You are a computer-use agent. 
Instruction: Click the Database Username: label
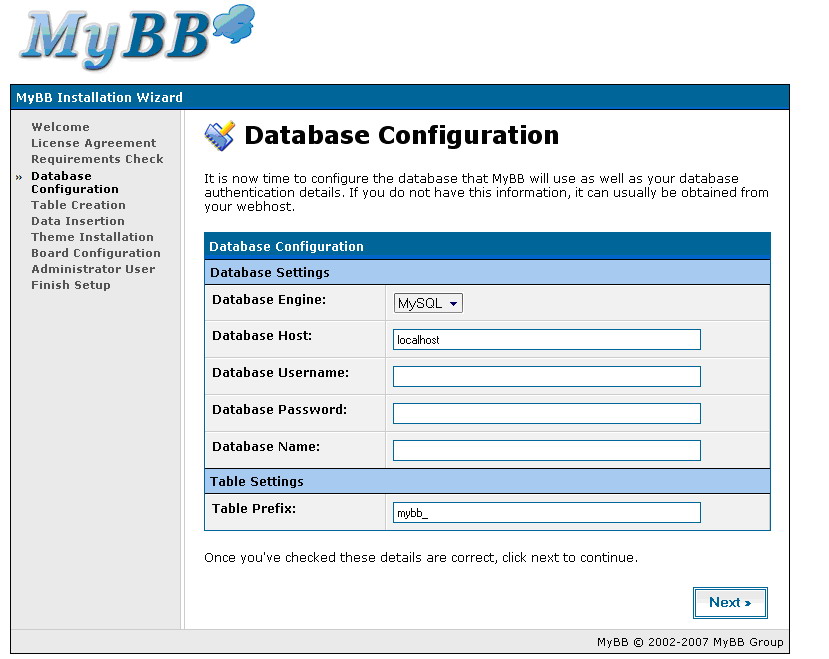[280, 372]
